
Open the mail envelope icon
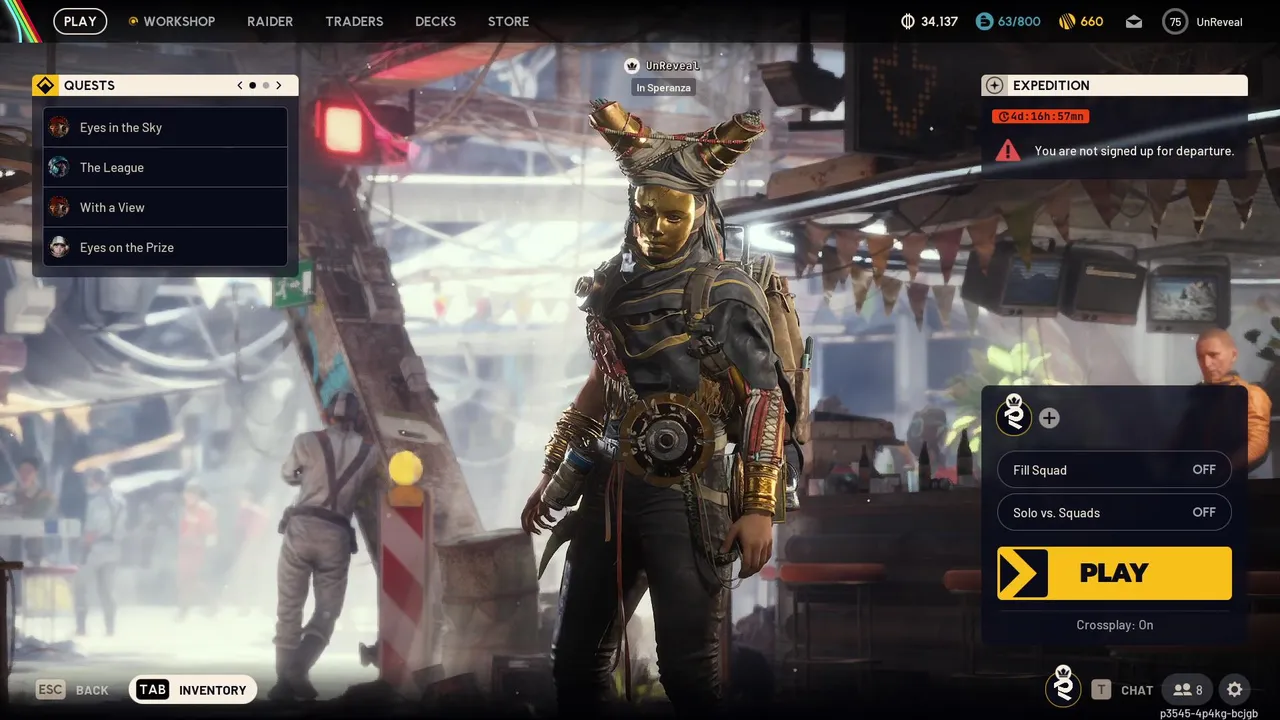[1134, 21]
